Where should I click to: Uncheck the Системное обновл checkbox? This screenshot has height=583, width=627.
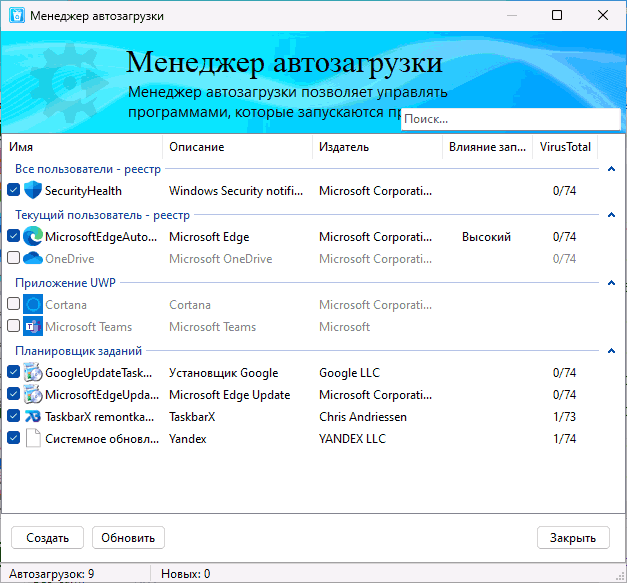14,438
